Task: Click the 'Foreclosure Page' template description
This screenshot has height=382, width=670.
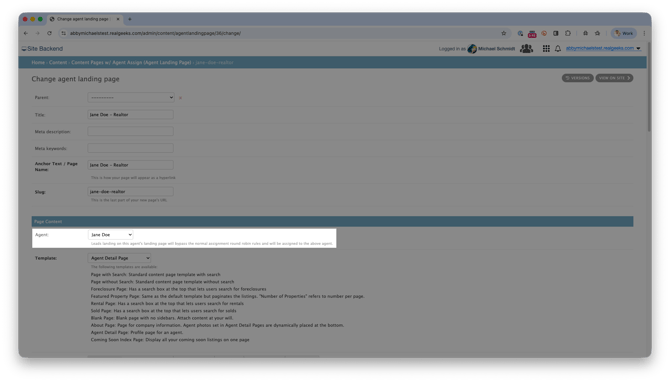Action: pos(178,289)
